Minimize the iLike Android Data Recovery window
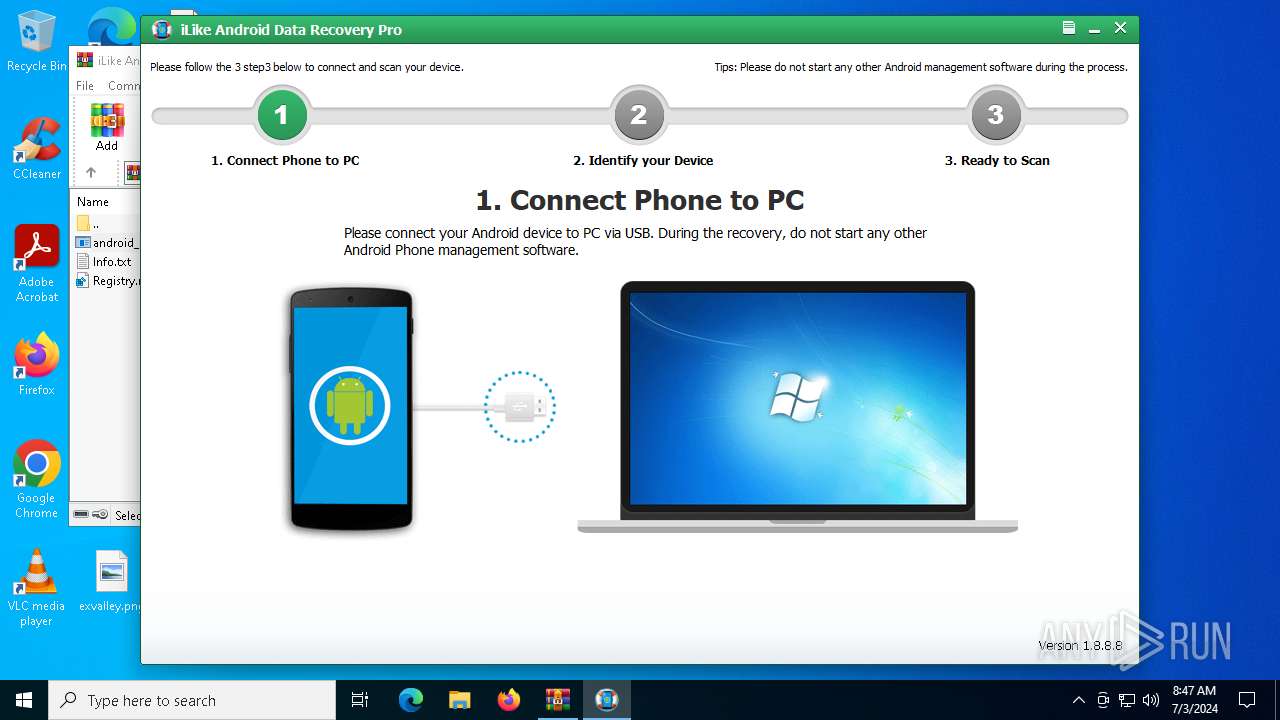The width and height of the screenshot is (1280, 720). pyautogui.click(x=1095, y=29)
